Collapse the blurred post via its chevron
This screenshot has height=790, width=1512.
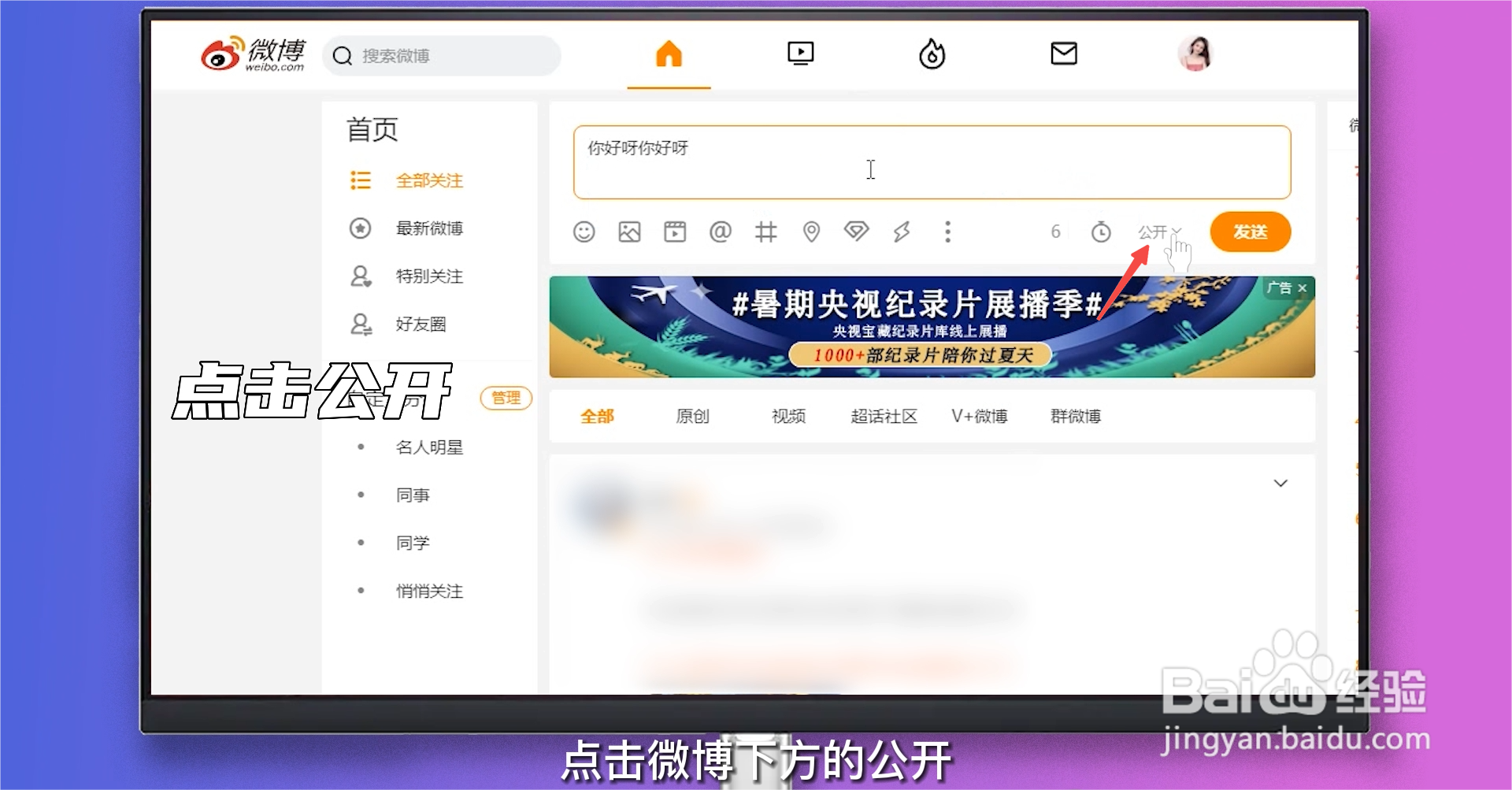(x=1281, y=483)
